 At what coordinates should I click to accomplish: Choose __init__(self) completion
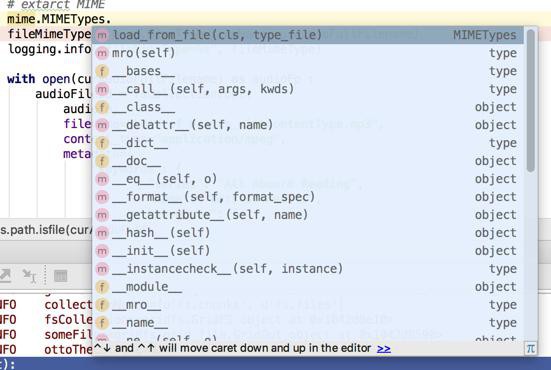point(307,251)
